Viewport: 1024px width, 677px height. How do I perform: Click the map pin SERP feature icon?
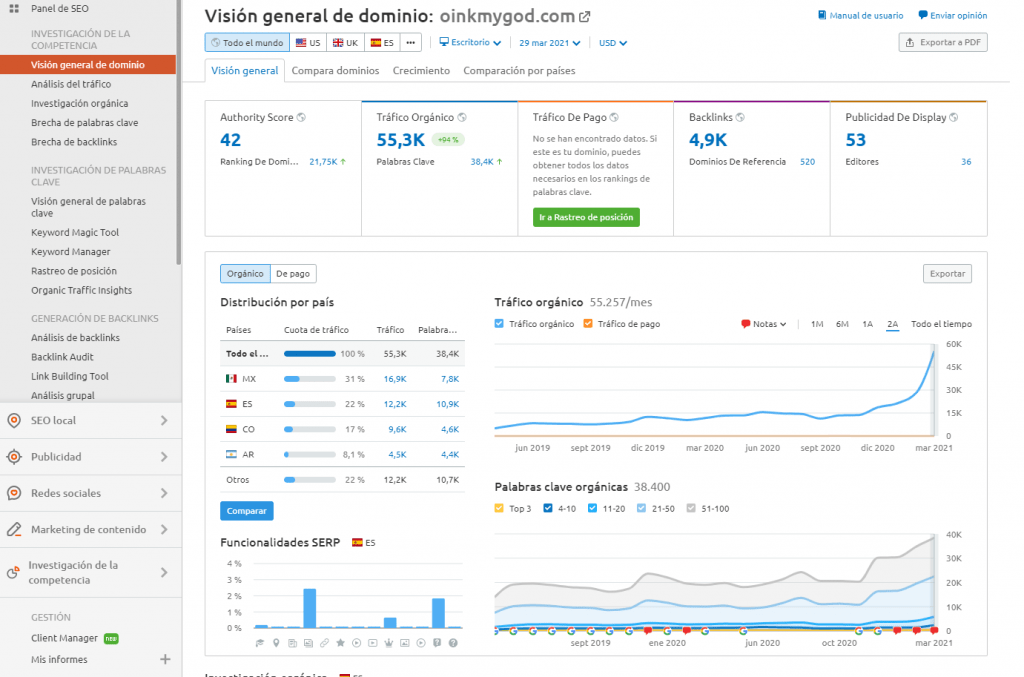pyautogui.click(x=276, y=641)
